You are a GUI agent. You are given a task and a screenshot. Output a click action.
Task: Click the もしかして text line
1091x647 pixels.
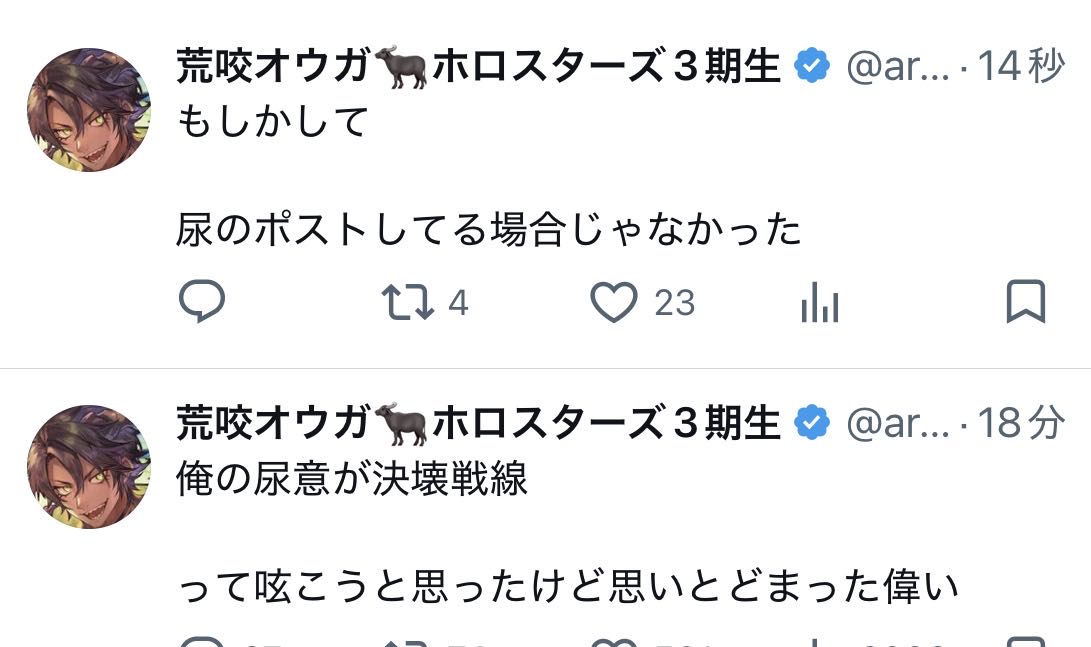[273, 122]
